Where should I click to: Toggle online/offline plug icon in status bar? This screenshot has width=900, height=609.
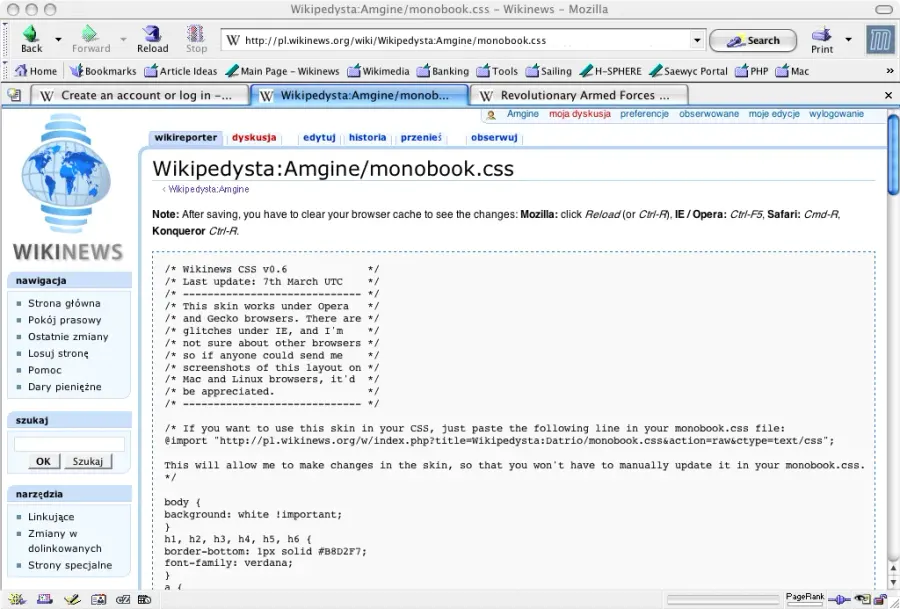[x=840, y=600]
